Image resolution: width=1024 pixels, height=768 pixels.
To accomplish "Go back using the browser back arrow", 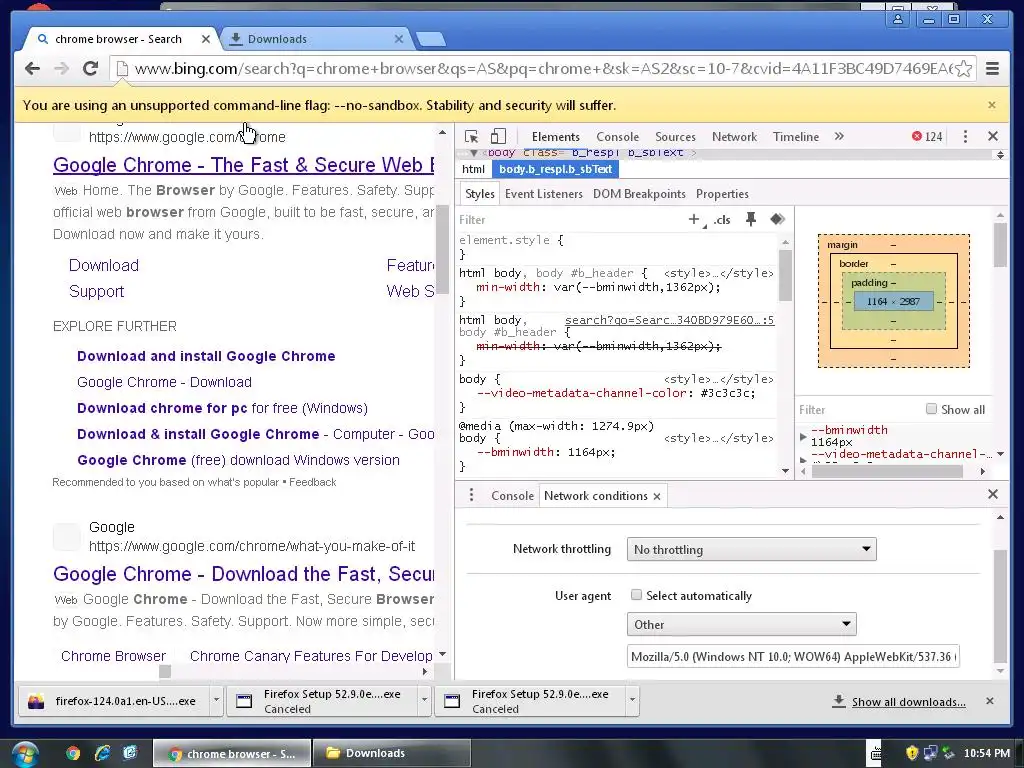I will (32, 69).
